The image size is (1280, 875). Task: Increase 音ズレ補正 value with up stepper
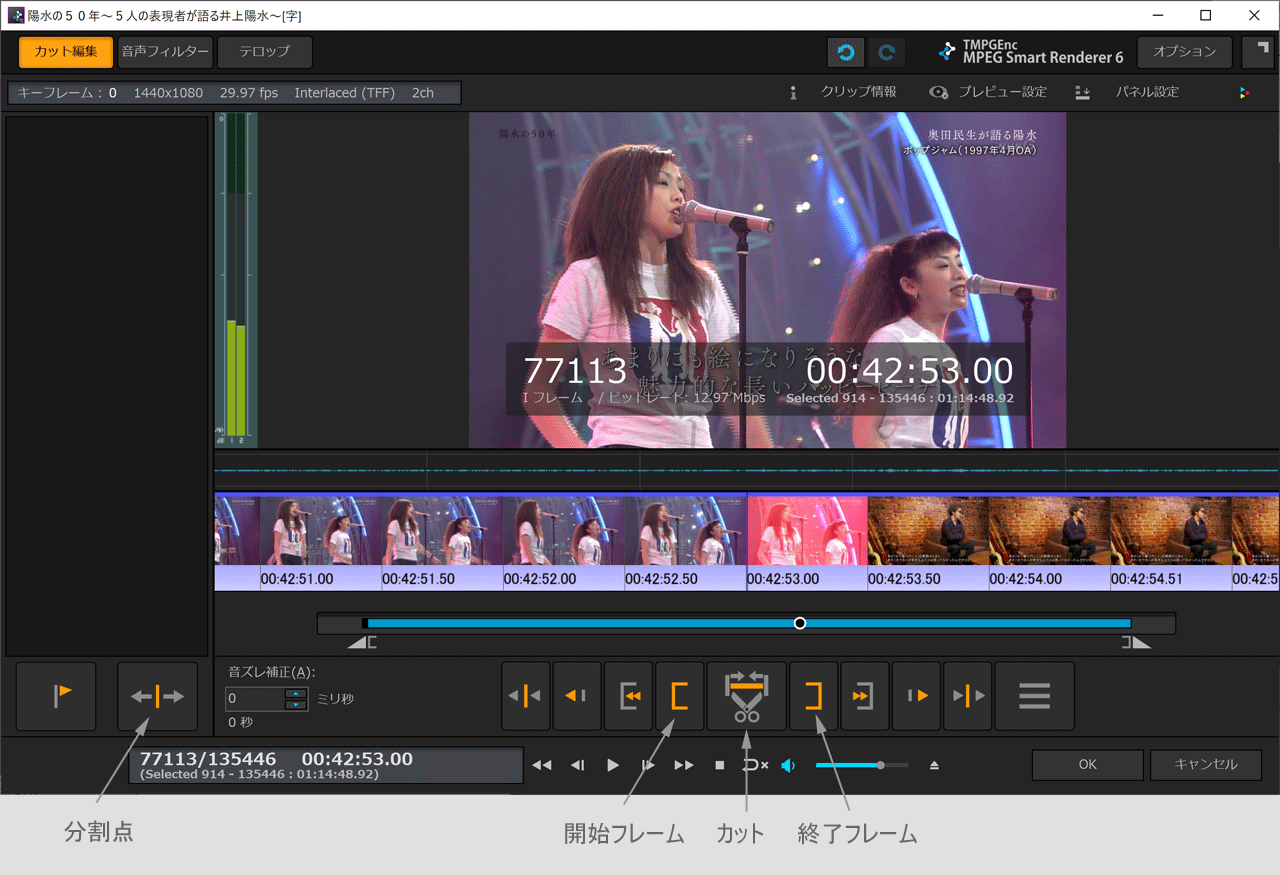point(296,693)
